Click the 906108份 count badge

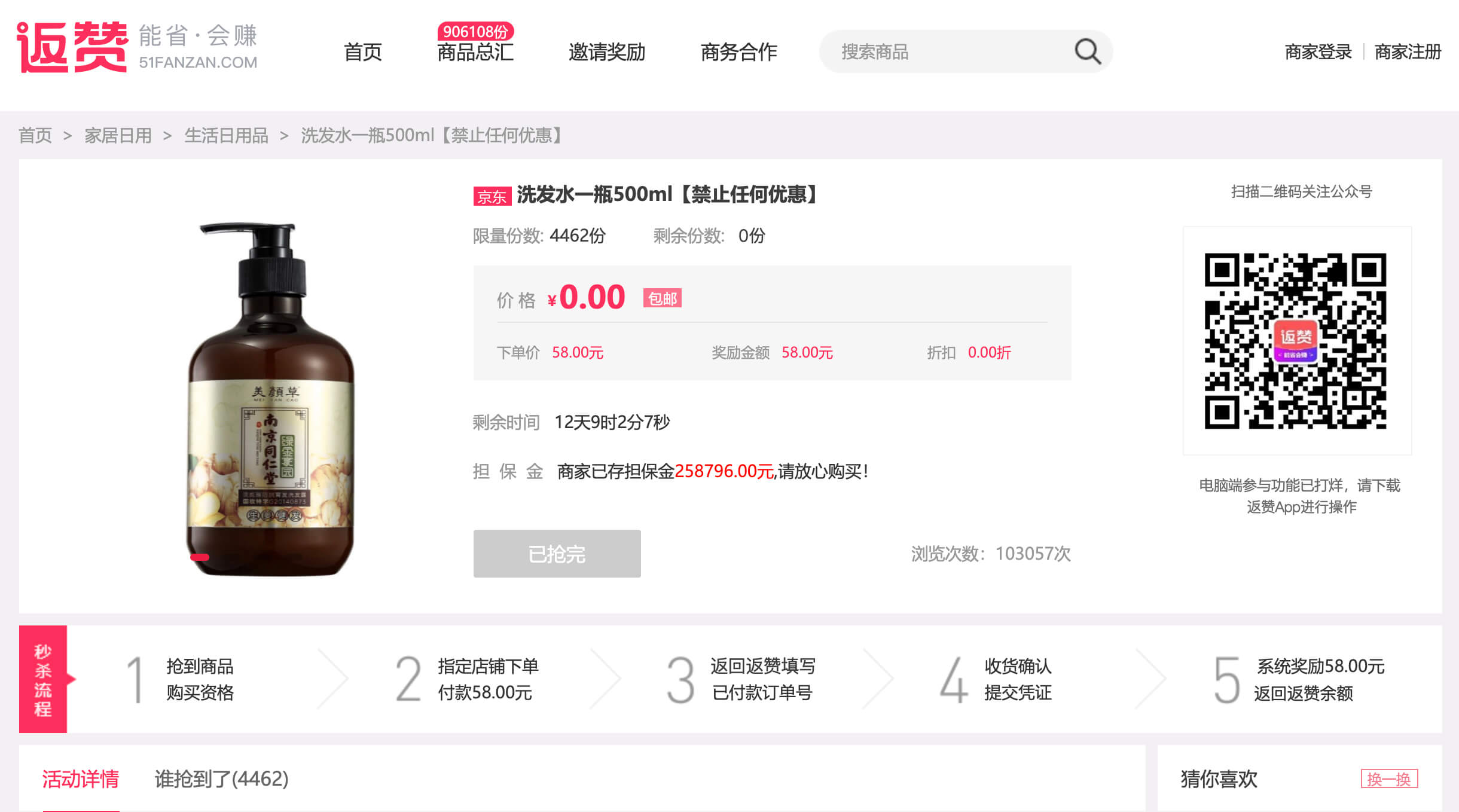pyautogui.click(x=476, y=31)
